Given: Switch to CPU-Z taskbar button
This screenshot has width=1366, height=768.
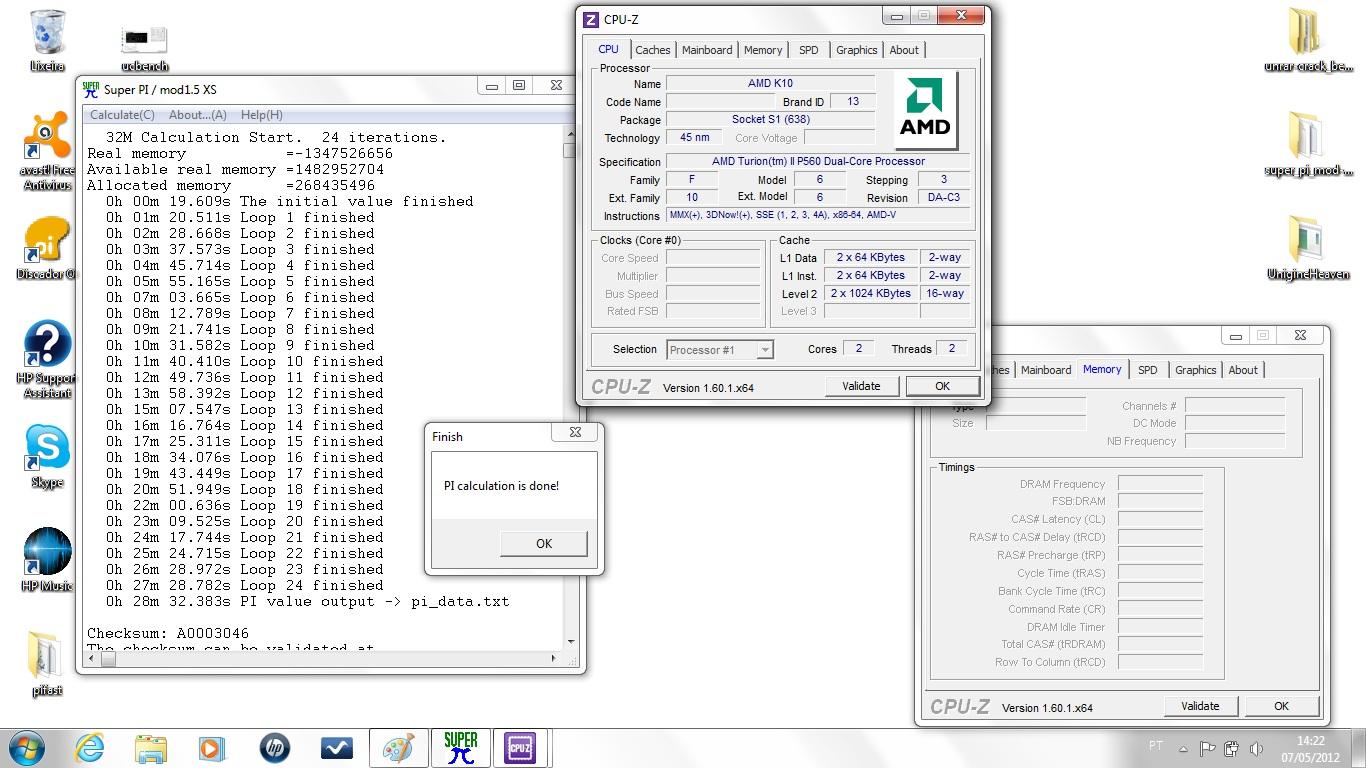Looking at the screenshot, I should pyautogui.click(x=521, y=748).
